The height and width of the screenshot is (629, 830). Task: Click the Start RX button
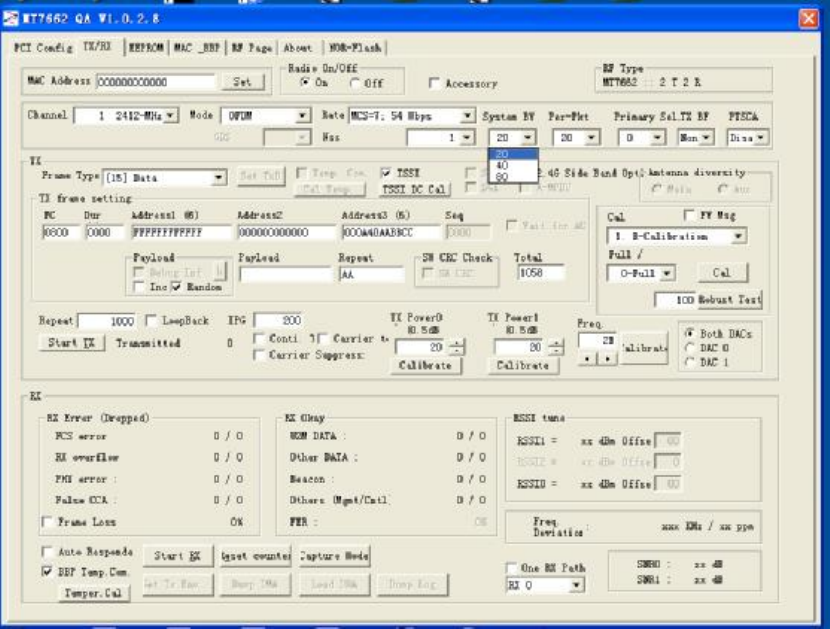click(177, 556)
